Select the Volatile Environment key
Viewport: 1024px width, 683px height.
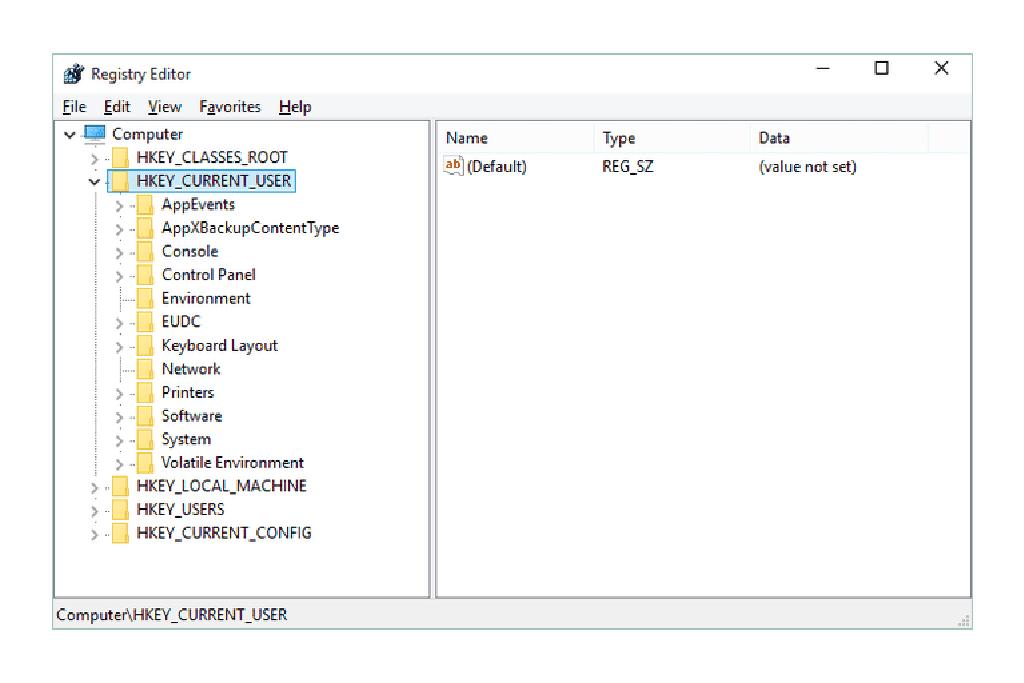click(232, 463)
